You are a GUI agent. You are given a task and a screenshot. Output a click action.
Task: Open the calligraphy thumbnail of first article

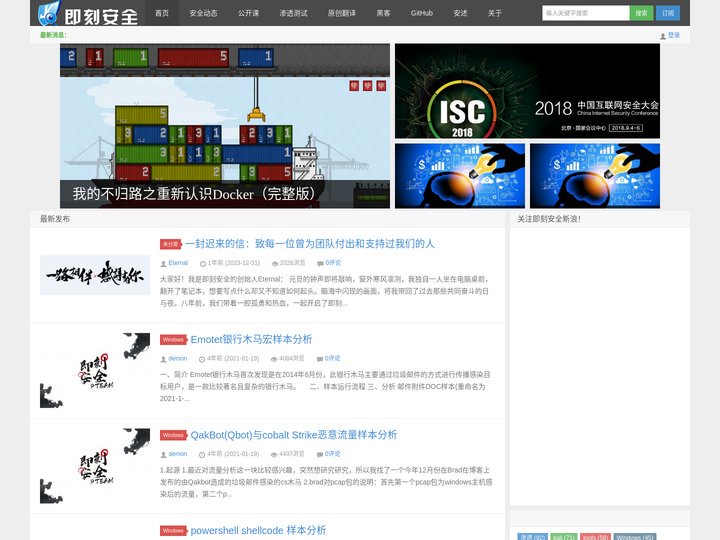[95, 275]
